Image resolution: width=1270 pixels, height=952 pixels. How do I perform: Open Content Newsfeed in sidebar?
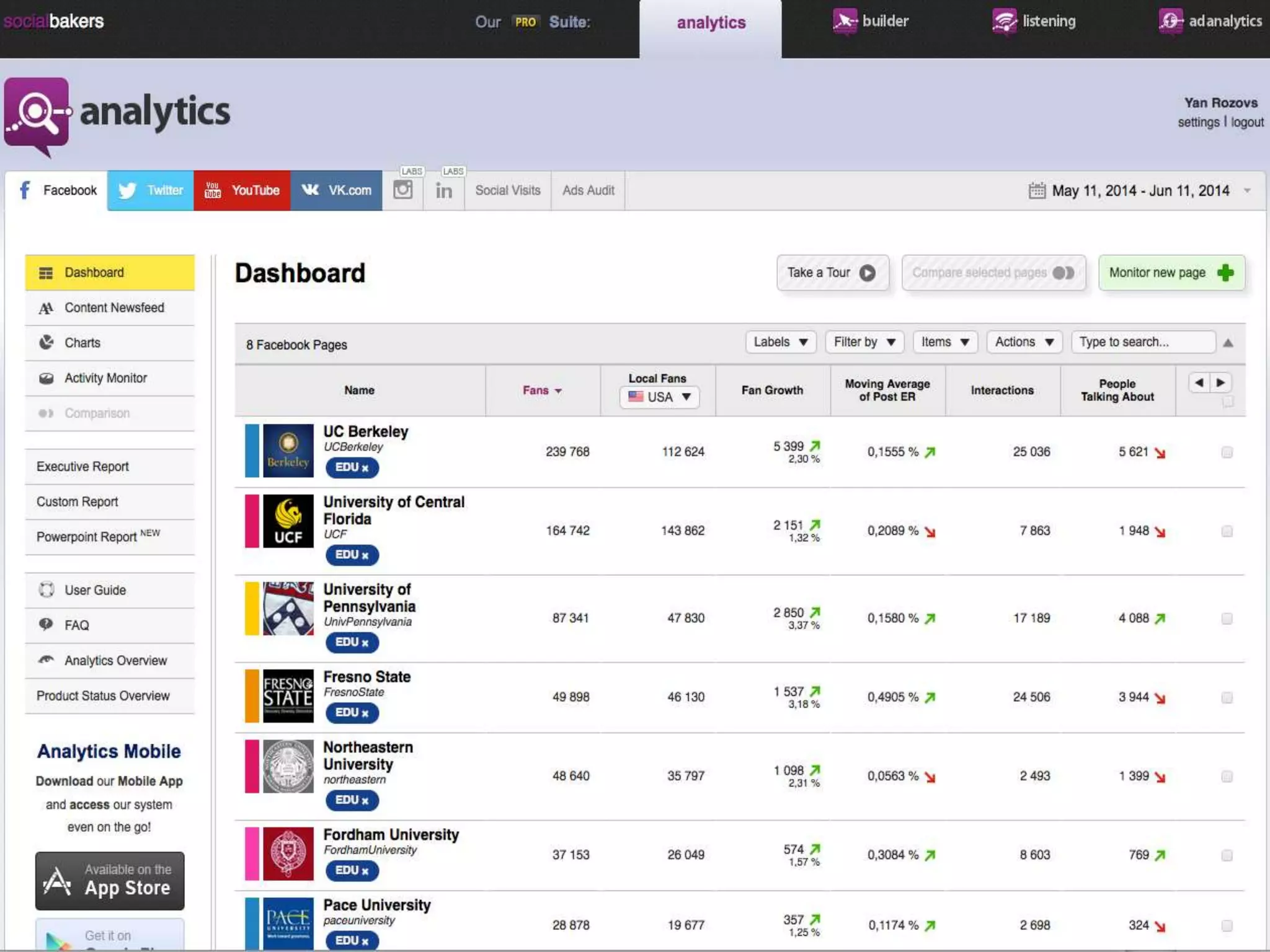pos(114,308)
